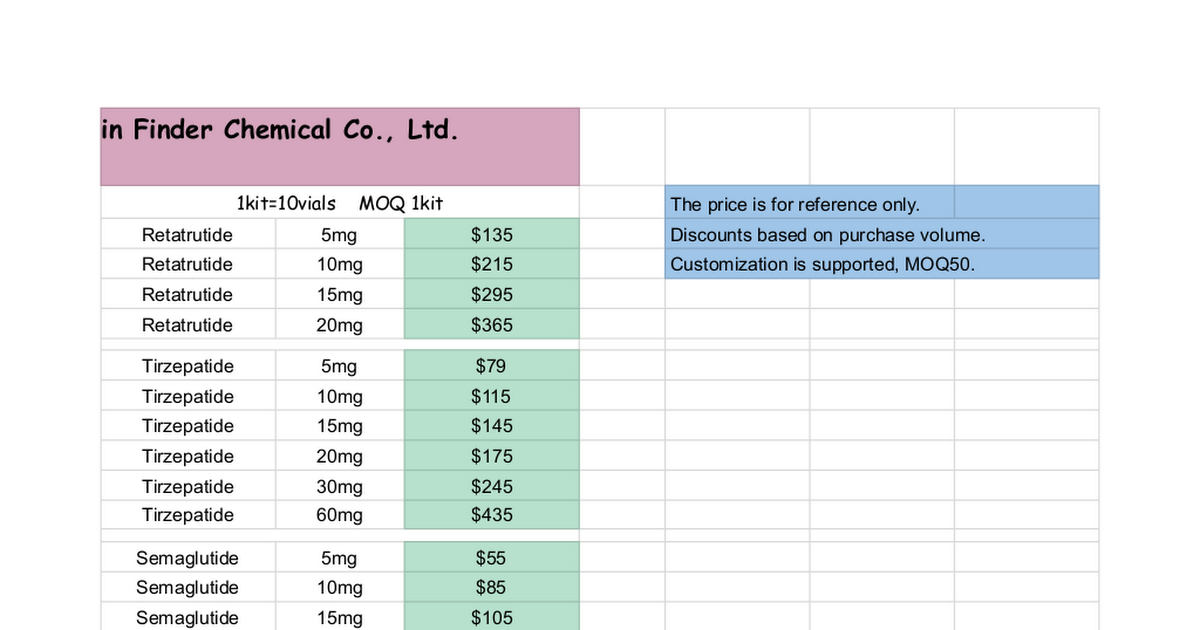Select the 20mg dose beside $365
This screenshot has width=1200, height=630.
pos(339,325)
